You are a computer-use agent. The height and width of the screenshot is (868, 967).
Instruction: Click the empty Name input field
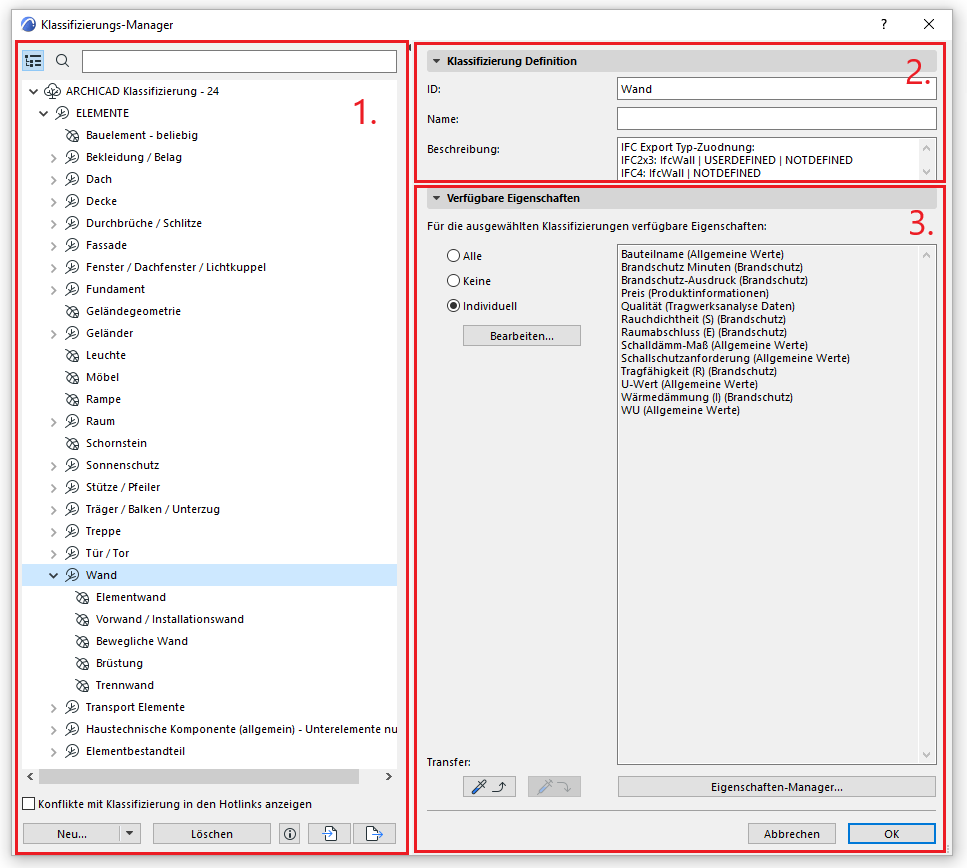point(776,119)
